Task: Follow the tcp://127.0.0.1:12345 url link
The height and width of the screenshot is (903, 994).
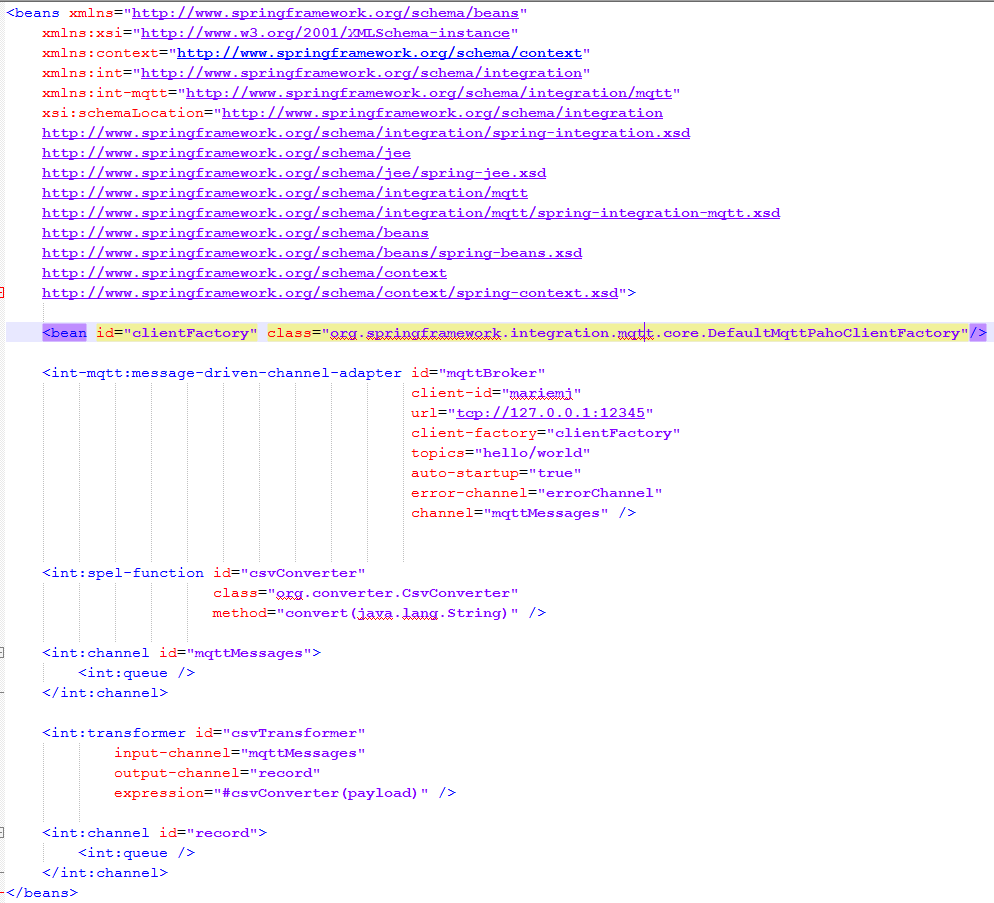Action: [x=550, y=413]
